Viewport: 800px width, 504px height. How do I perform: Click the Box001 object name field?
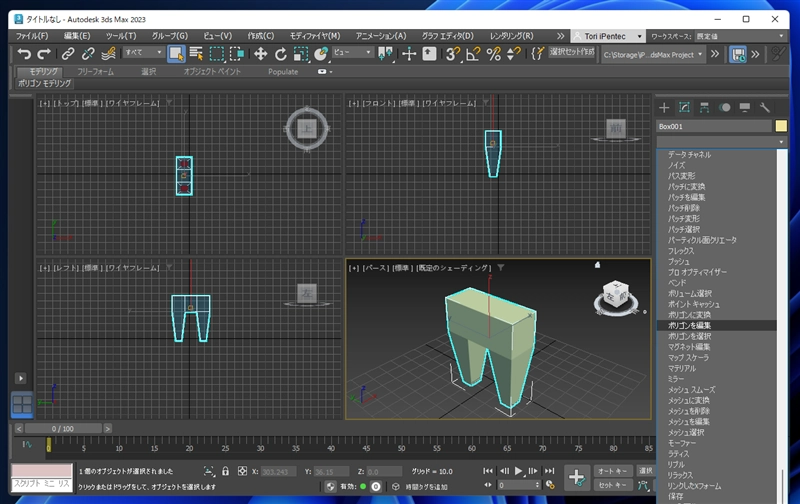714,127
